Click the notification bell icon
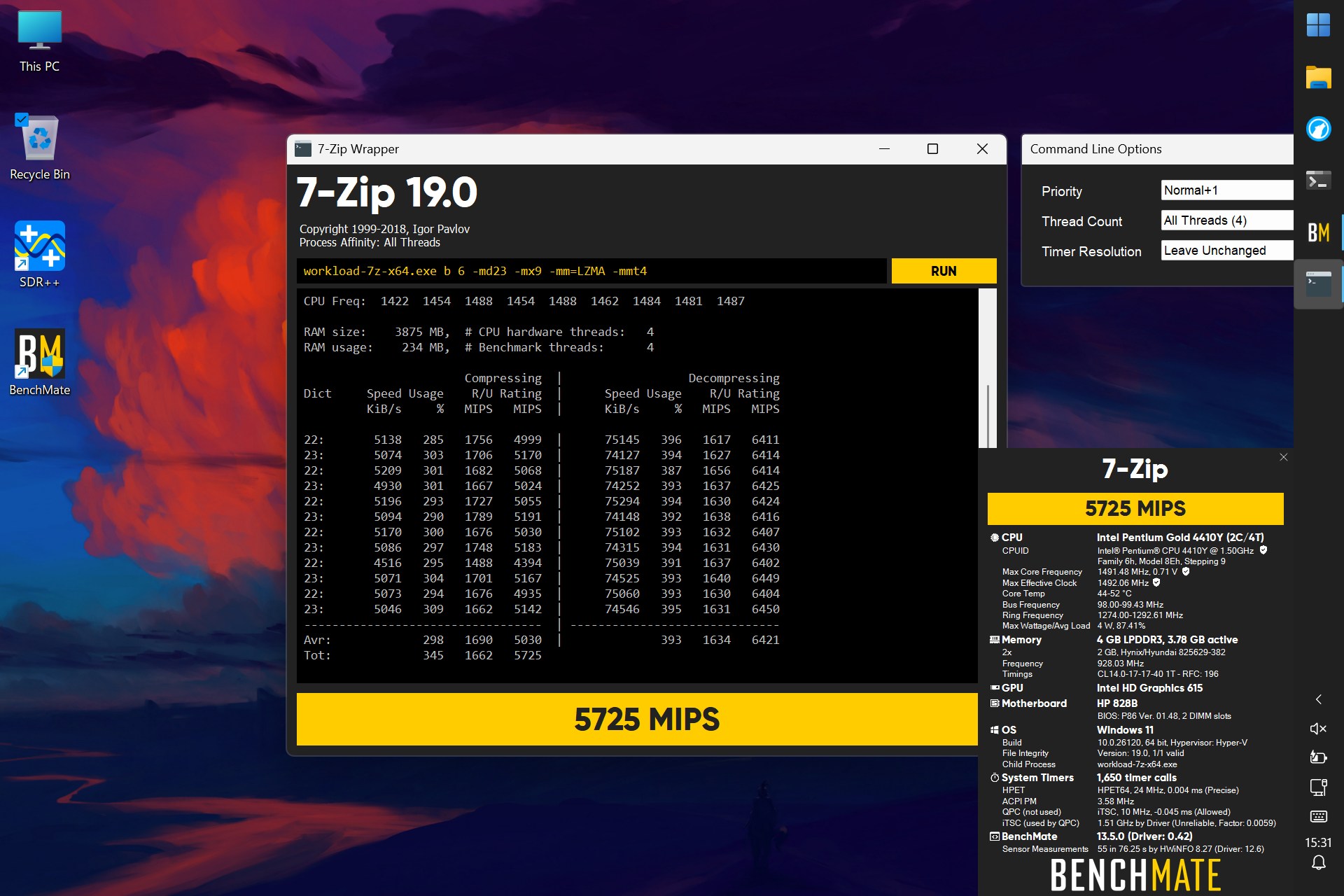This screenshot has height=896, width=1344. pyautogui.click(x=1318, y=863)
